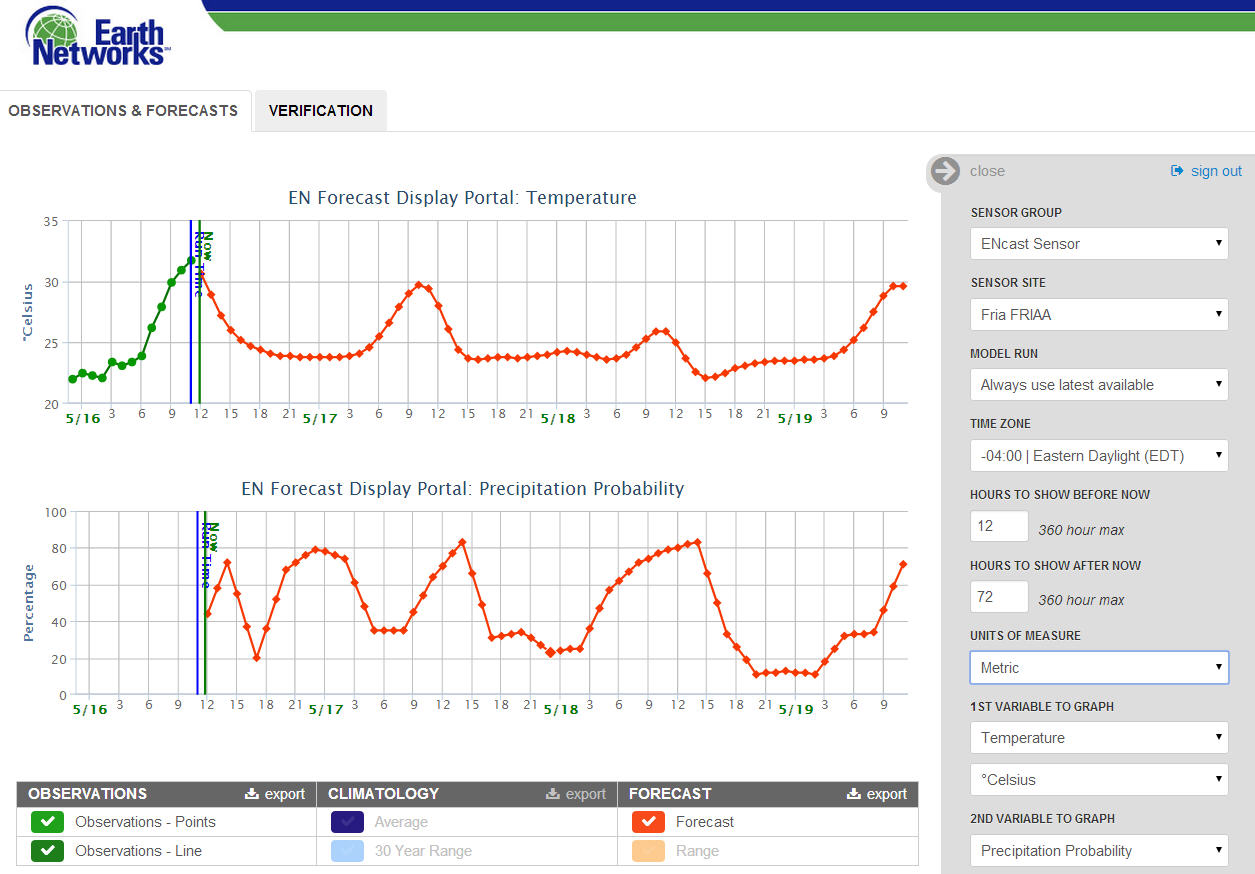This screenshot has width=1255, height=874.
Task: Switch to the Verification tab
Action: 321,110
